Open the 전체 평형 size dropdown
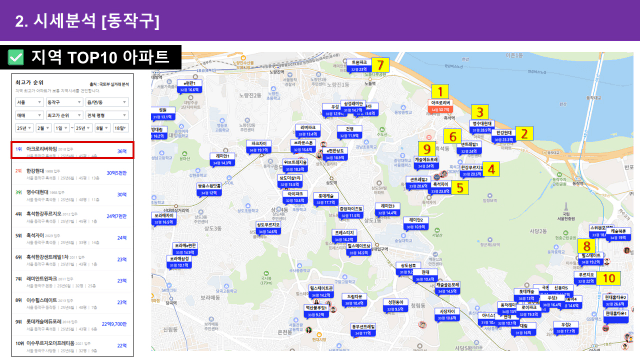The image size is (640, 360). click(x=107, y=116)
